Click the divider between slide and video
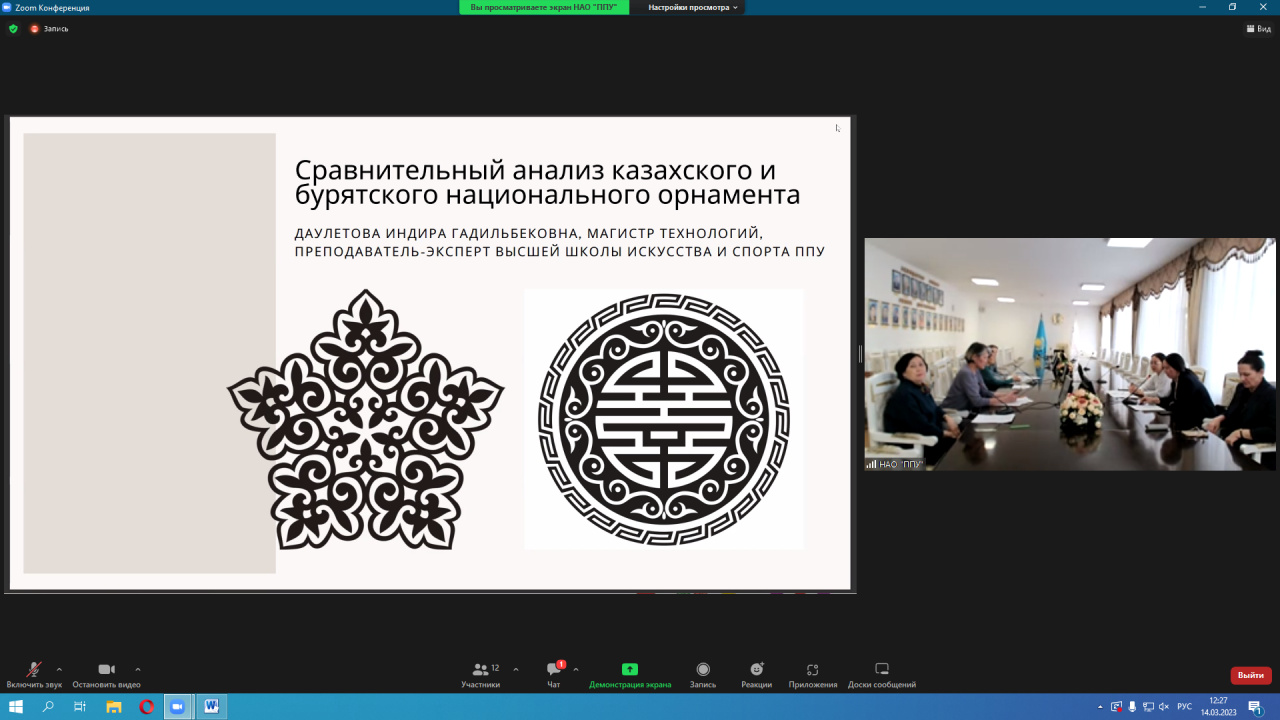The image size is (1280, 720). coord(860,354)
